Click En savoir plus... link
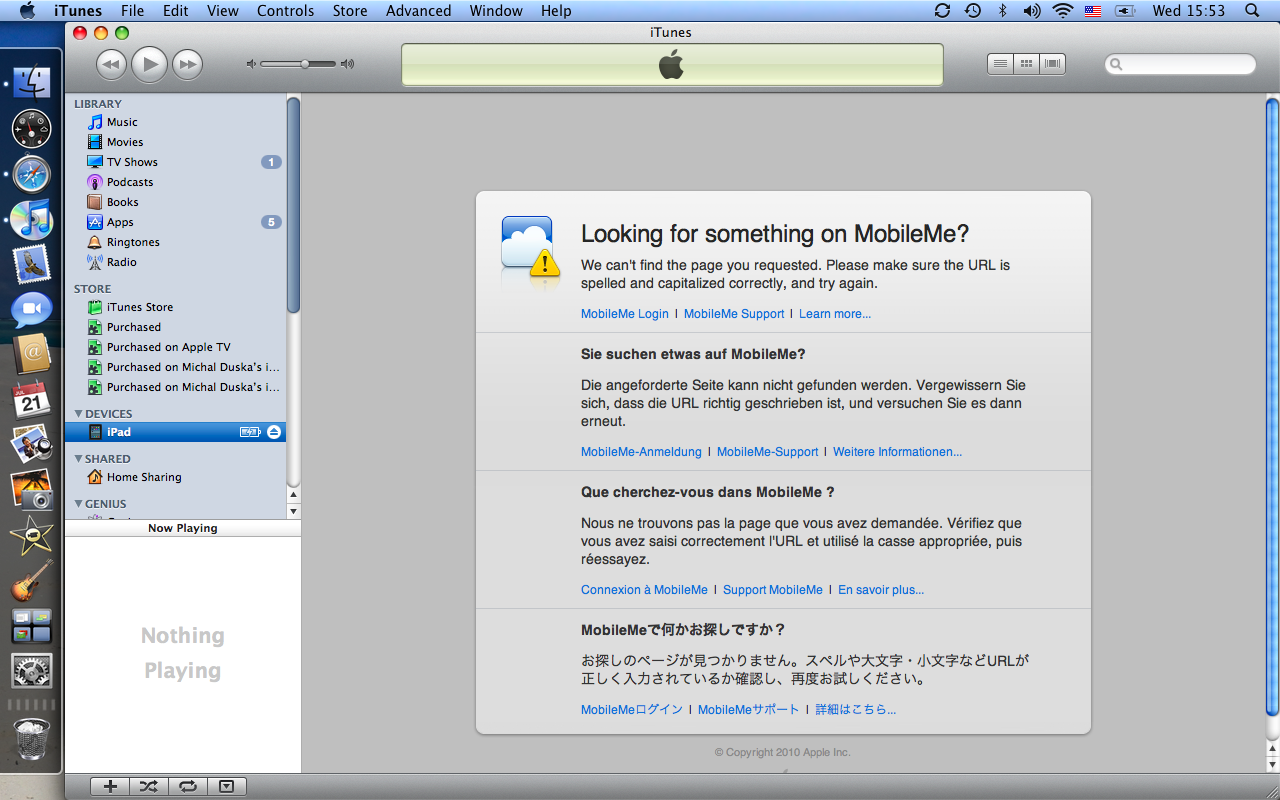Viewport: 1280px width, 800px height. [881, 590]
